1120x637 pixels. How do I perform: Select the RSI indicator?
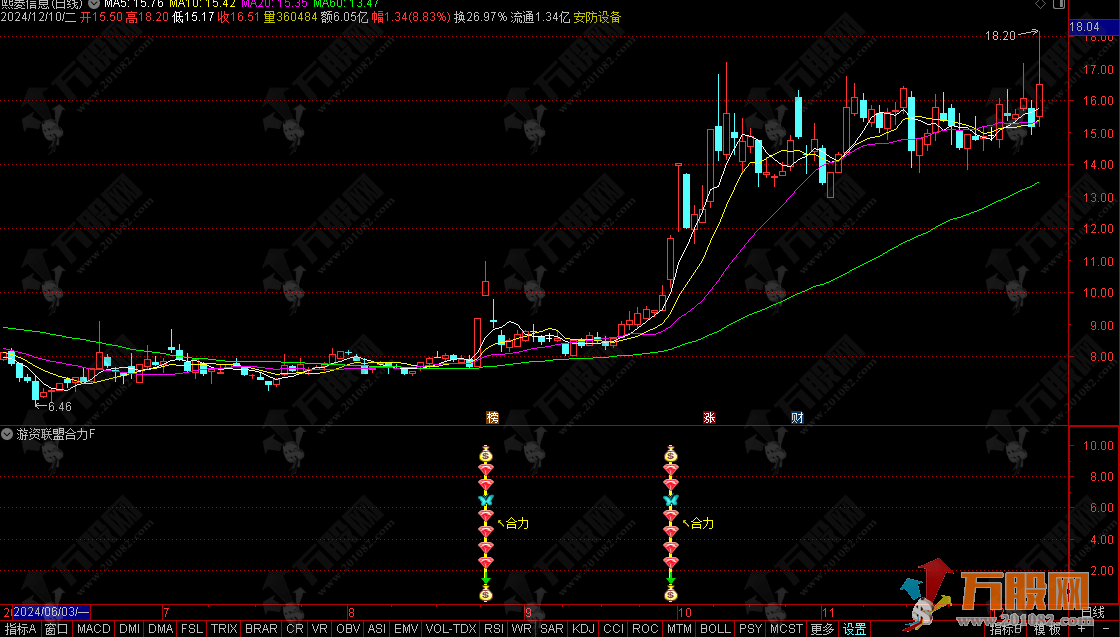(x=494, y=629)
